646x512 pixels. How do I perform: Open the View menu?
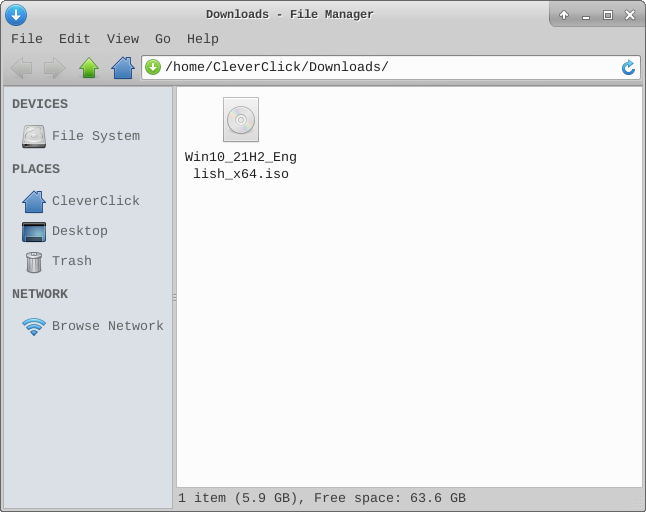click(123, 39)
